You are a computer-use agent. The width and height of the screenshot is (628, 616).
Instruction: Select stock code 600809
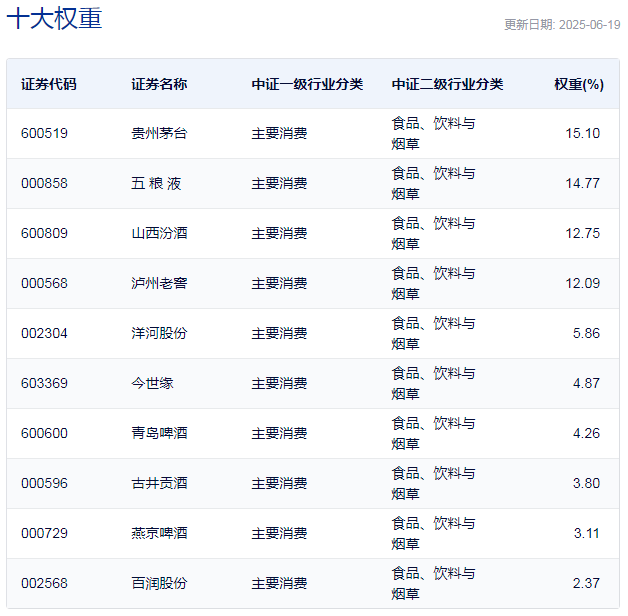(44, 234)
